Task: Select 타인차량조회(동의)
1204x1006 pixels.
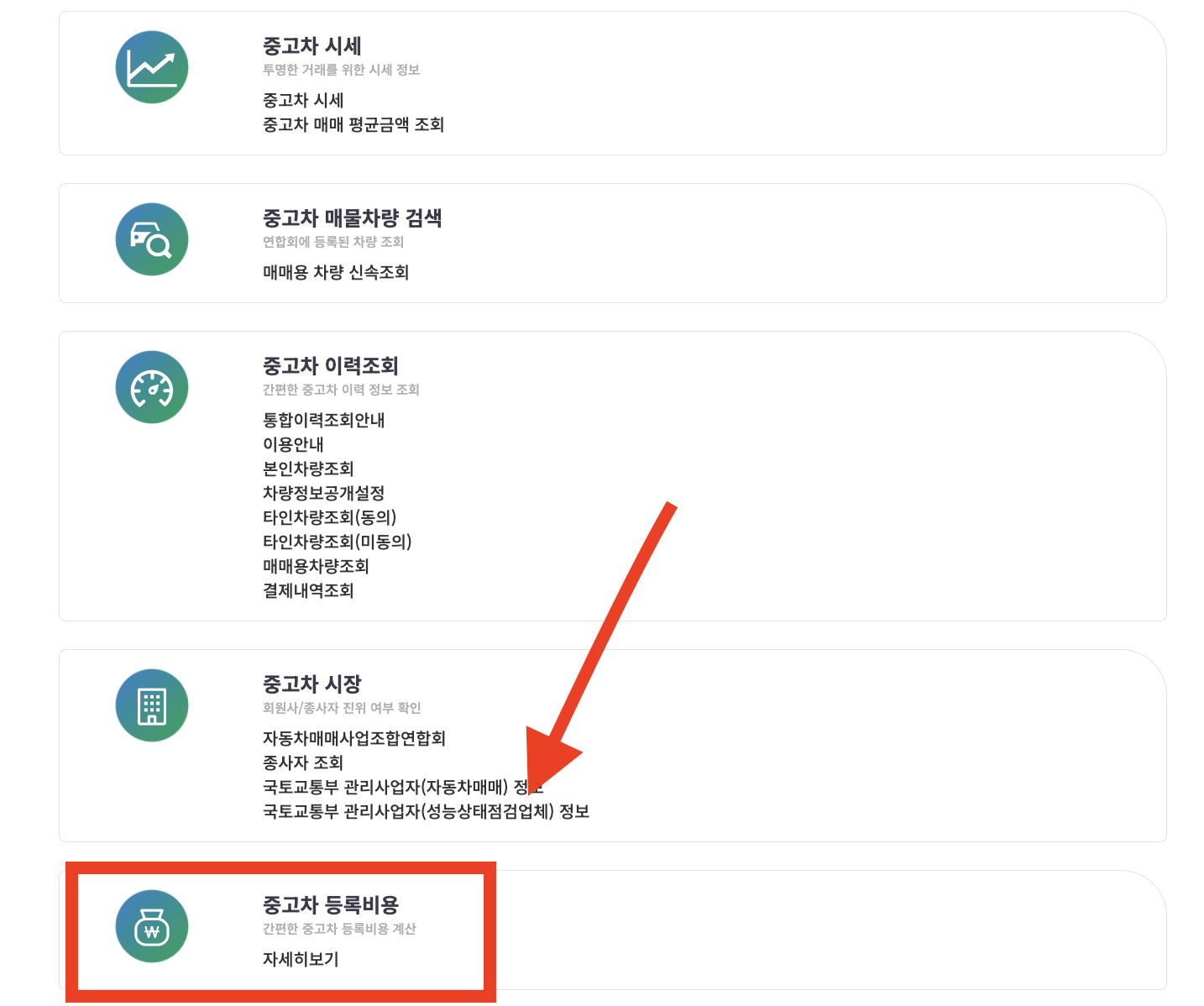Action: [330, 517]
